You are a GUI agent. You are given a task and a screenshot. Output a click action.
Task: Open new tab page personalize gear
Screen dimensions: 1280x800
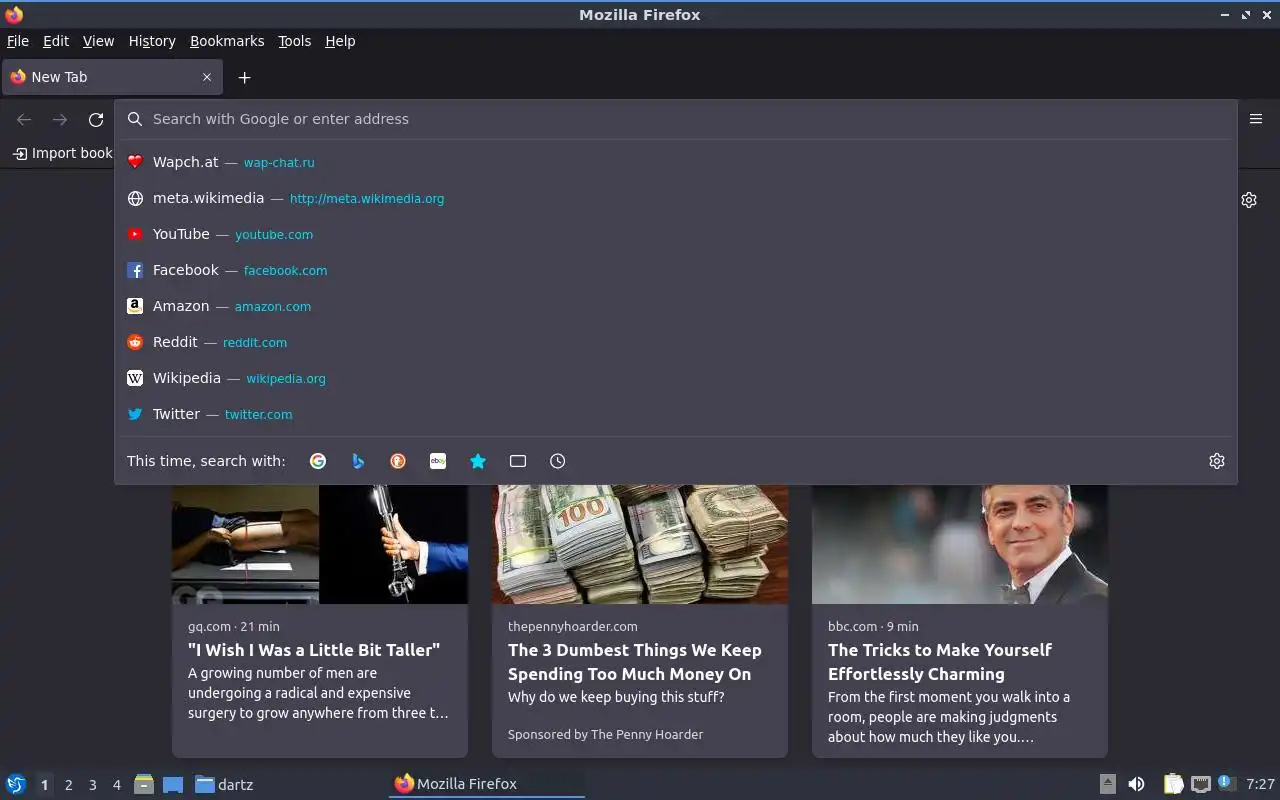tap(1249, 200)
